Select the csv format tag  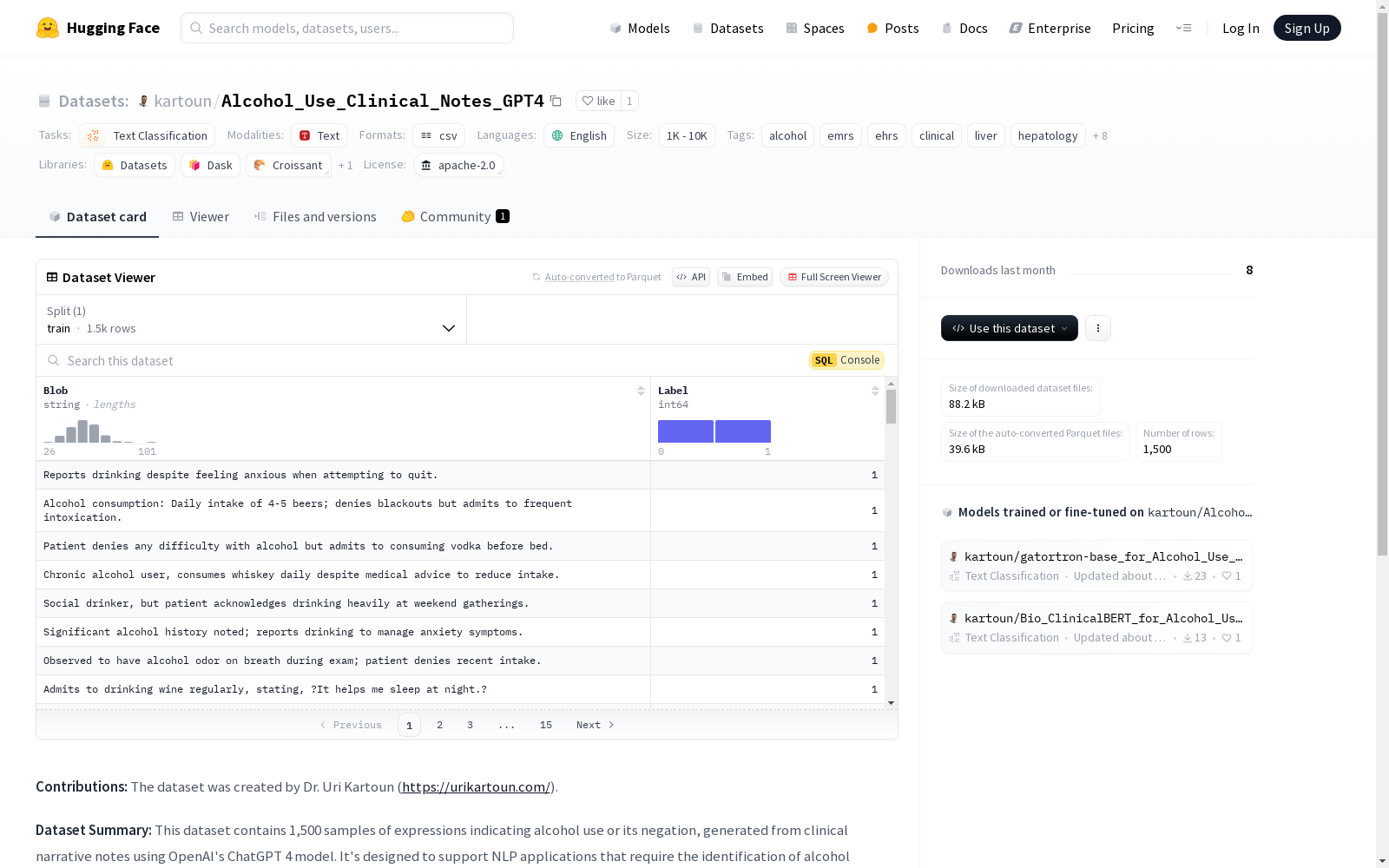438,135
